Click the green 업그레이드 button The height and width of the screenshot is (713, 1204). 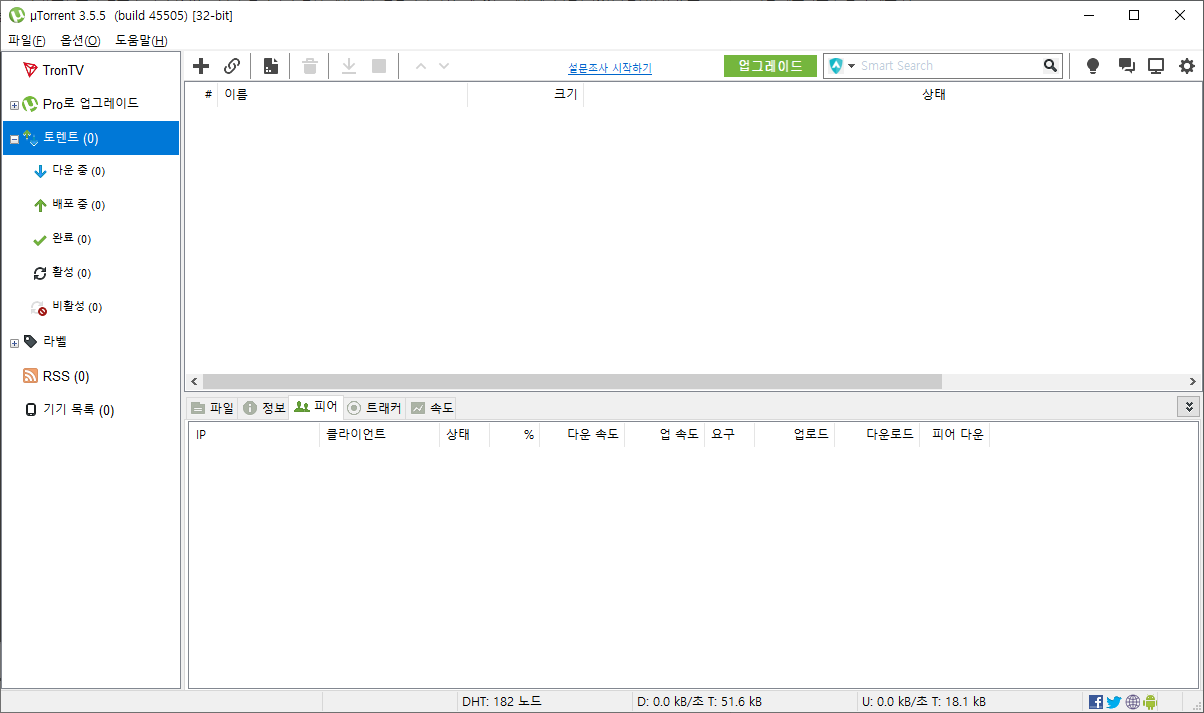[770, 66]
